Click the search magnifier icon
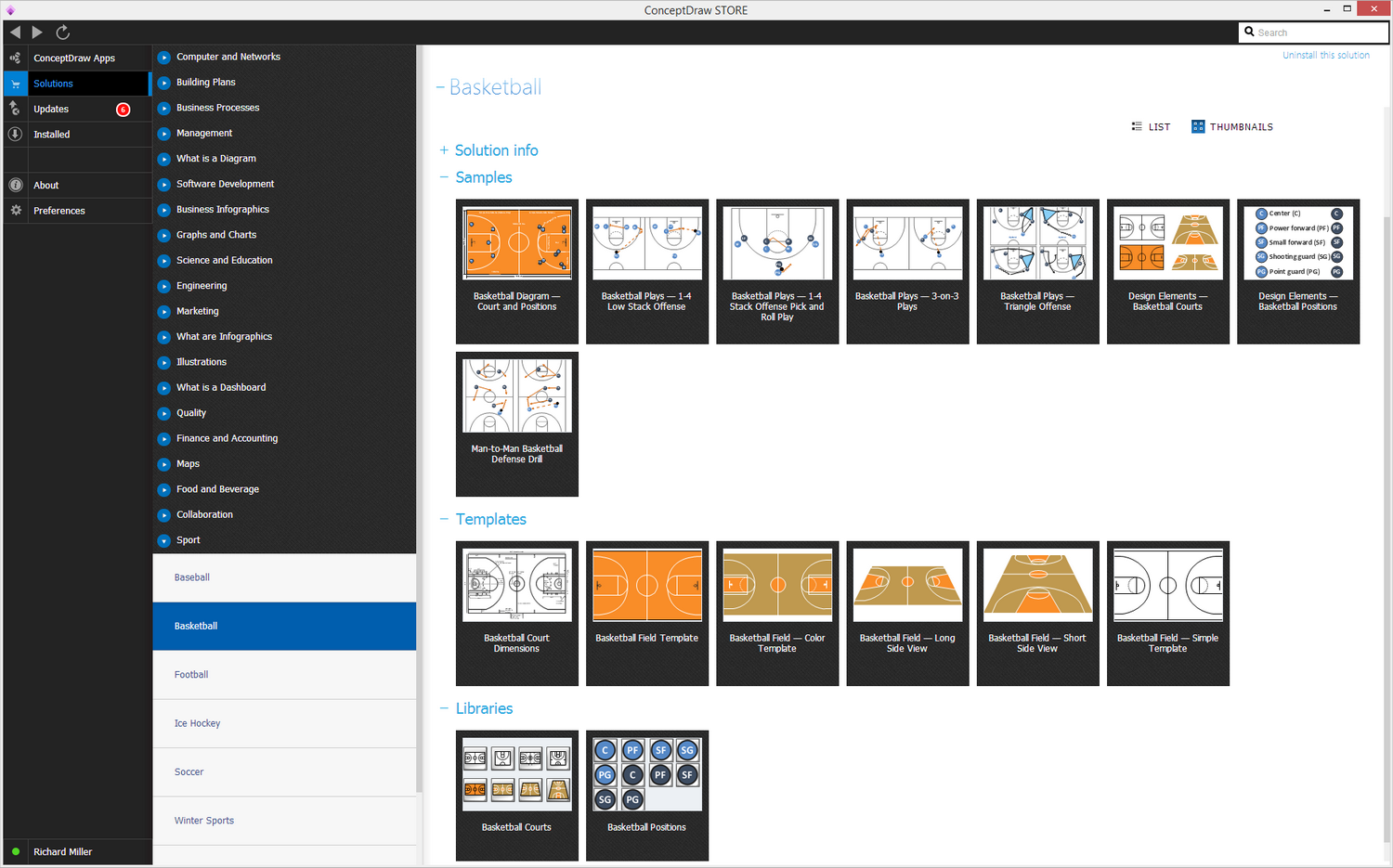Viewport: 1393px width, 868px height. coord(1249,32)
